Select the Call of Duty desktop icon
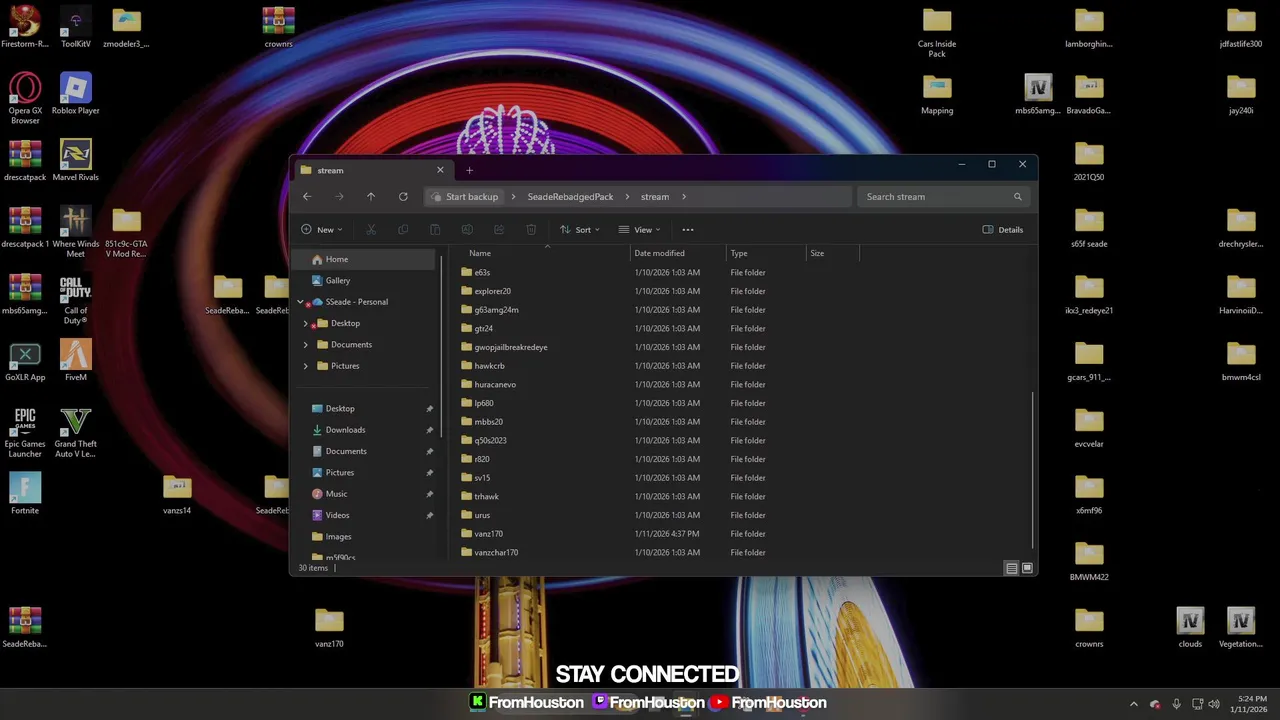The width and height of the screenshot is (1280, 720). (x=75, y=298)
